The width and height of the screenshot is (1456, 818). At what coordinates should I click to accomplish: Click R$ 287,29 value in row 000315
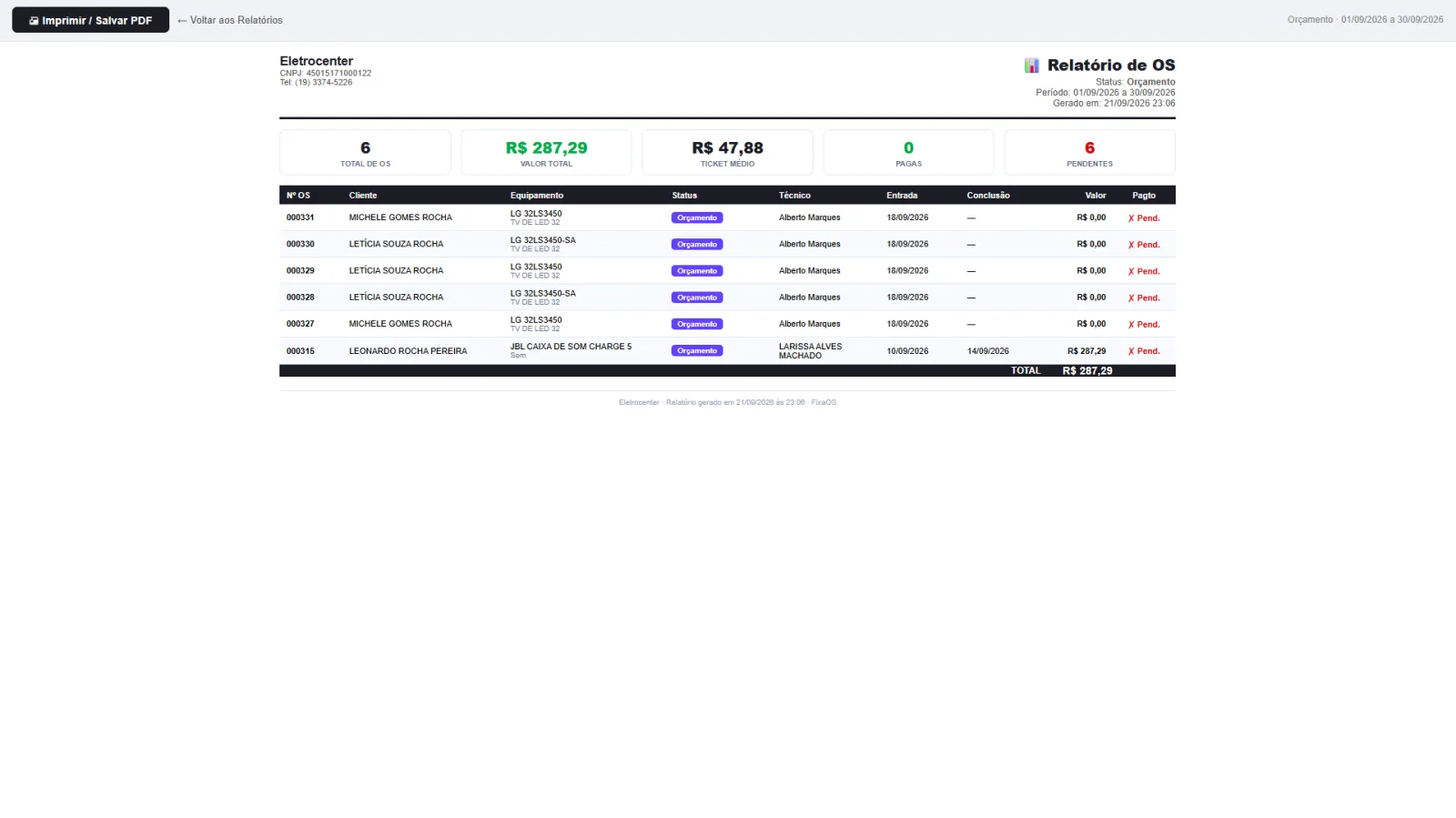[1087, 351]
